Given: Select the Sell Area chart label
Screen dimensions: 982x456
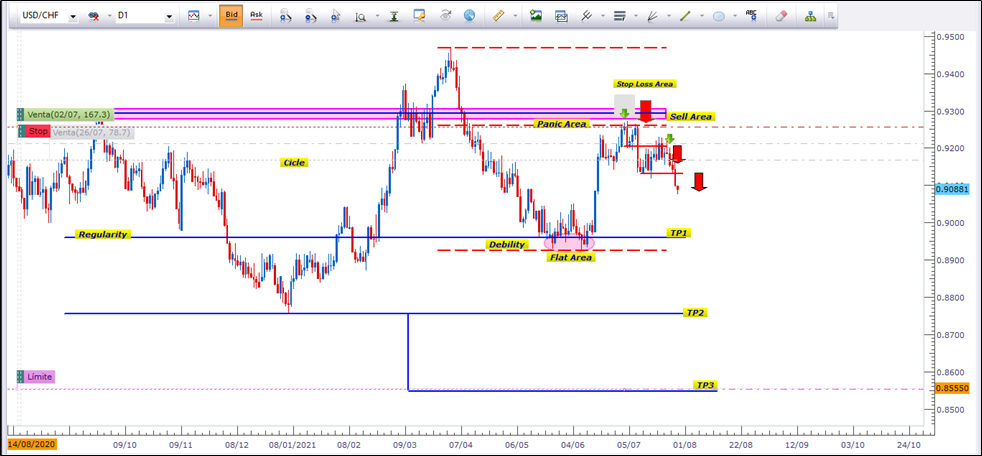Looking at the screenshot, I should 691,117.
